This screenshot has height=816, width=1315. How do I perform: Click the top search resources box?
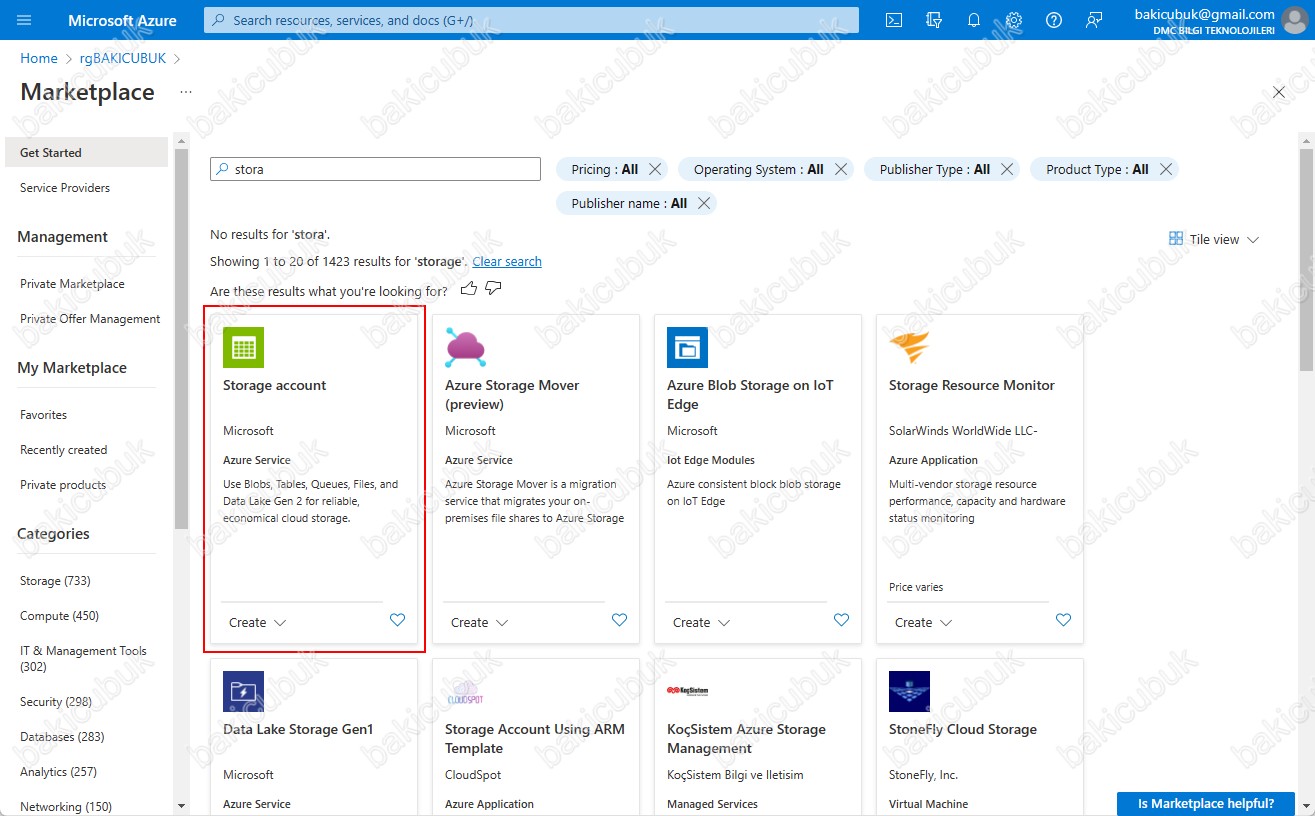click(531, 20)
